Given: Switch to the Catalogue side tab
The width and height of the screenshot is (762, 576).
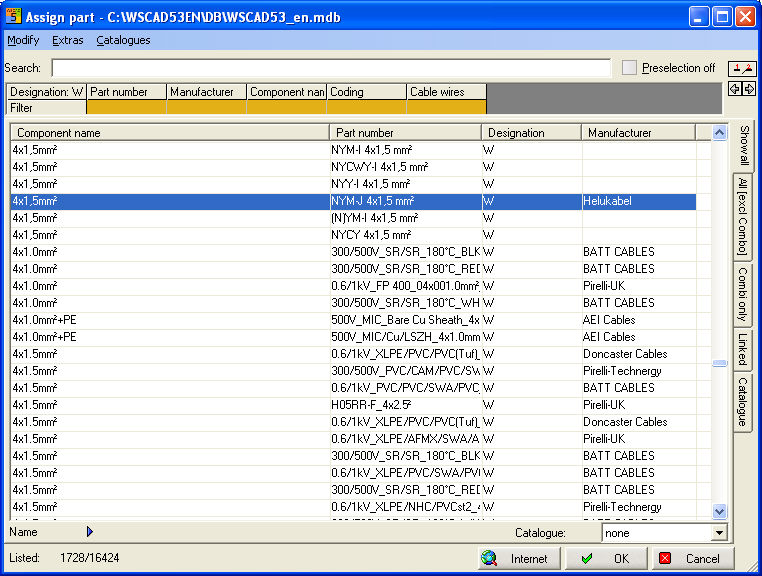Looking at the screenshot, I should pyautogui.click(x=743, y=401).
